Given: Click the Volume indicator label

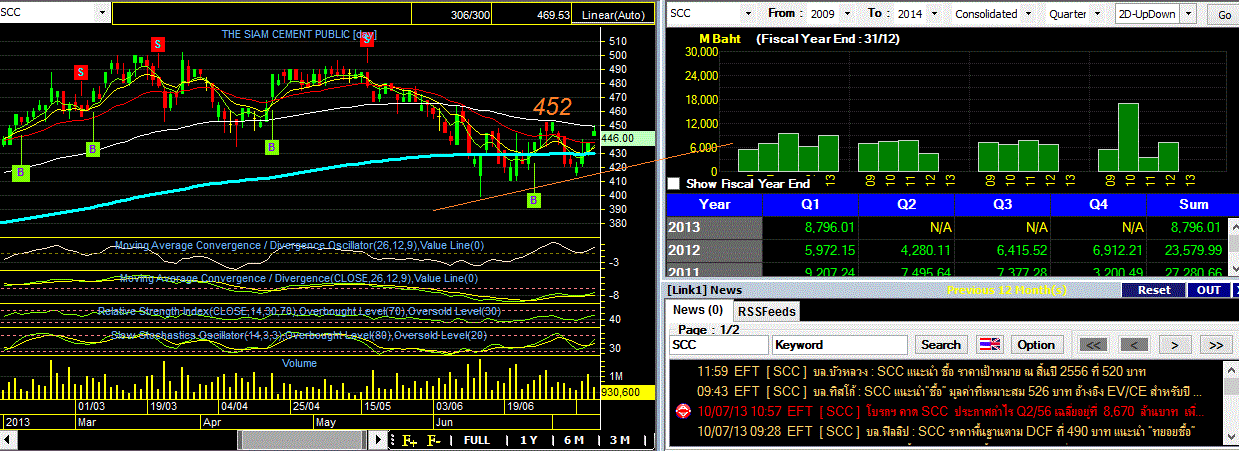Looking at the screenshot, I should [299, 363].
